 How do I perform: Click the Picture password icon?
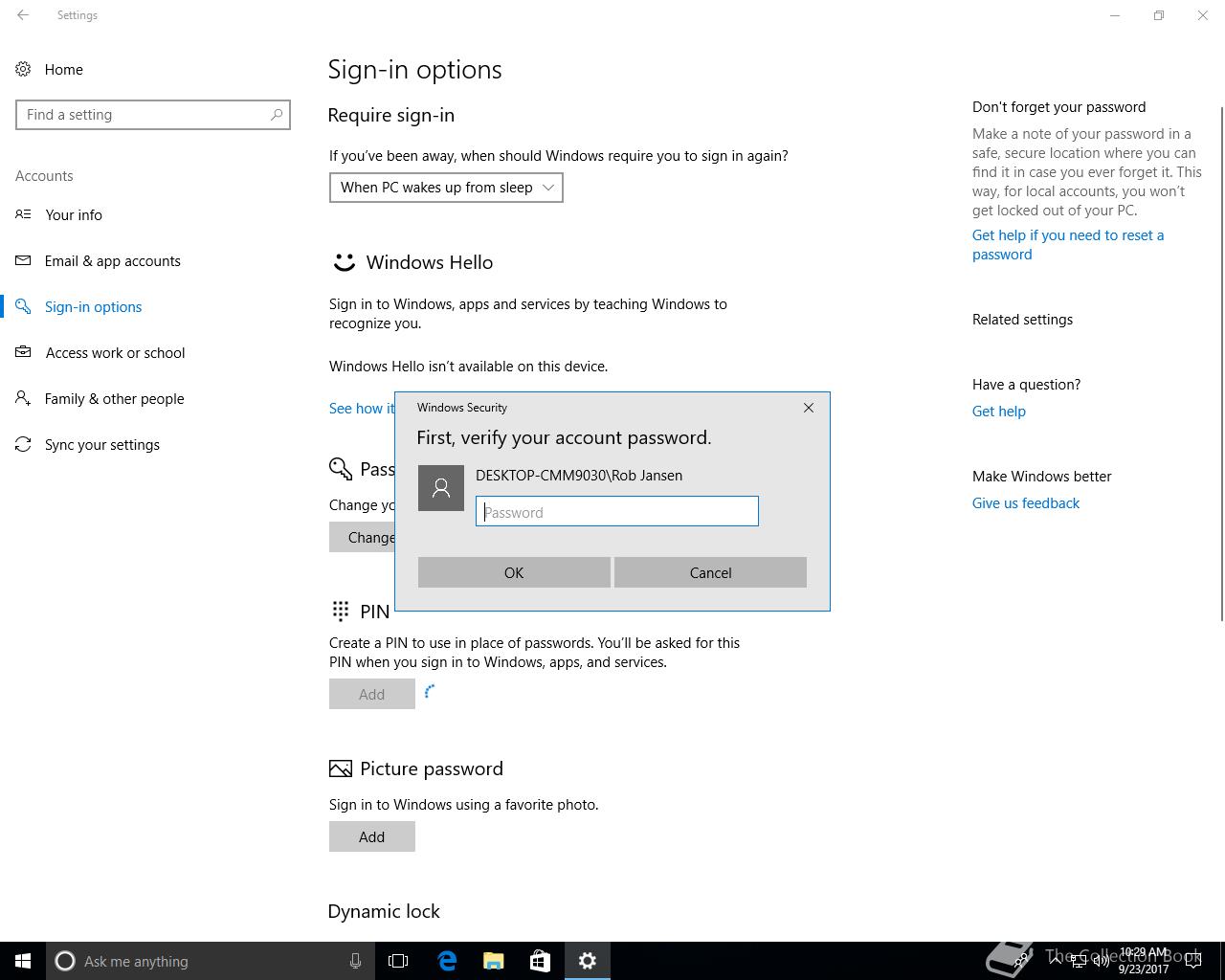coord(341,768)
